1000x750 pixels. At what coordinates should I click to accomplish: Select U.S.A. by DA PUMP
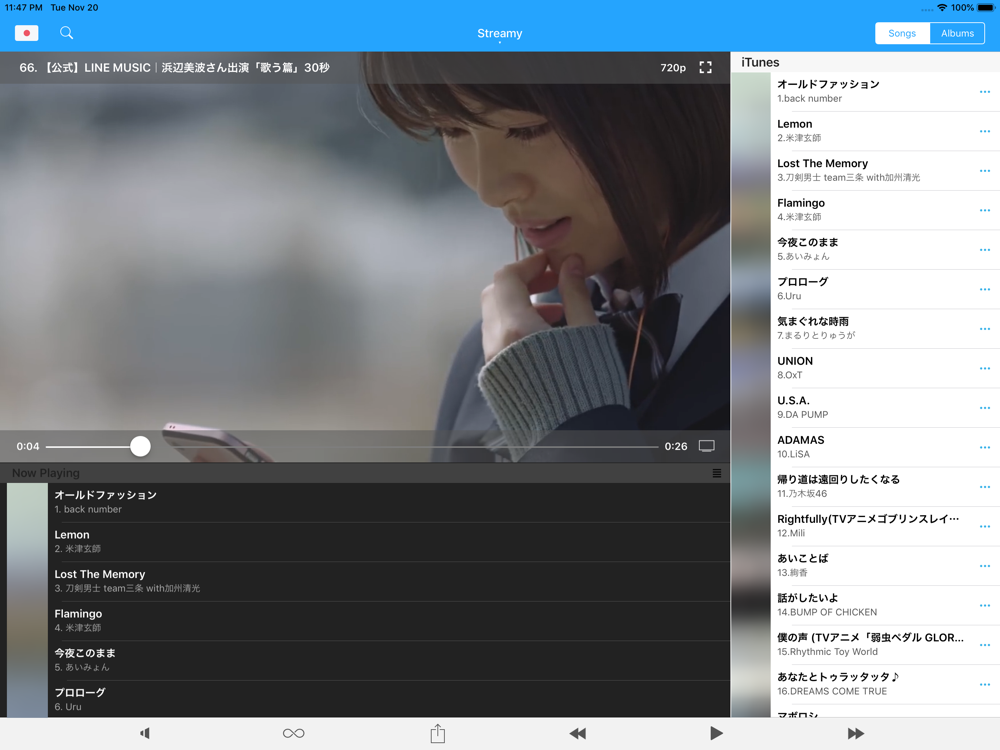tap(865, 408)
